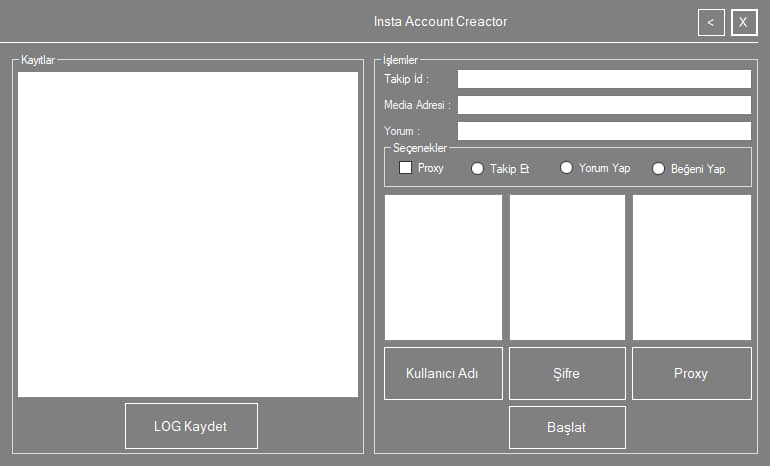Click the 'Takip İd :' label
The height and width of the screenshot is (466, 770).
pyautogui.click(x=407, y=79)
